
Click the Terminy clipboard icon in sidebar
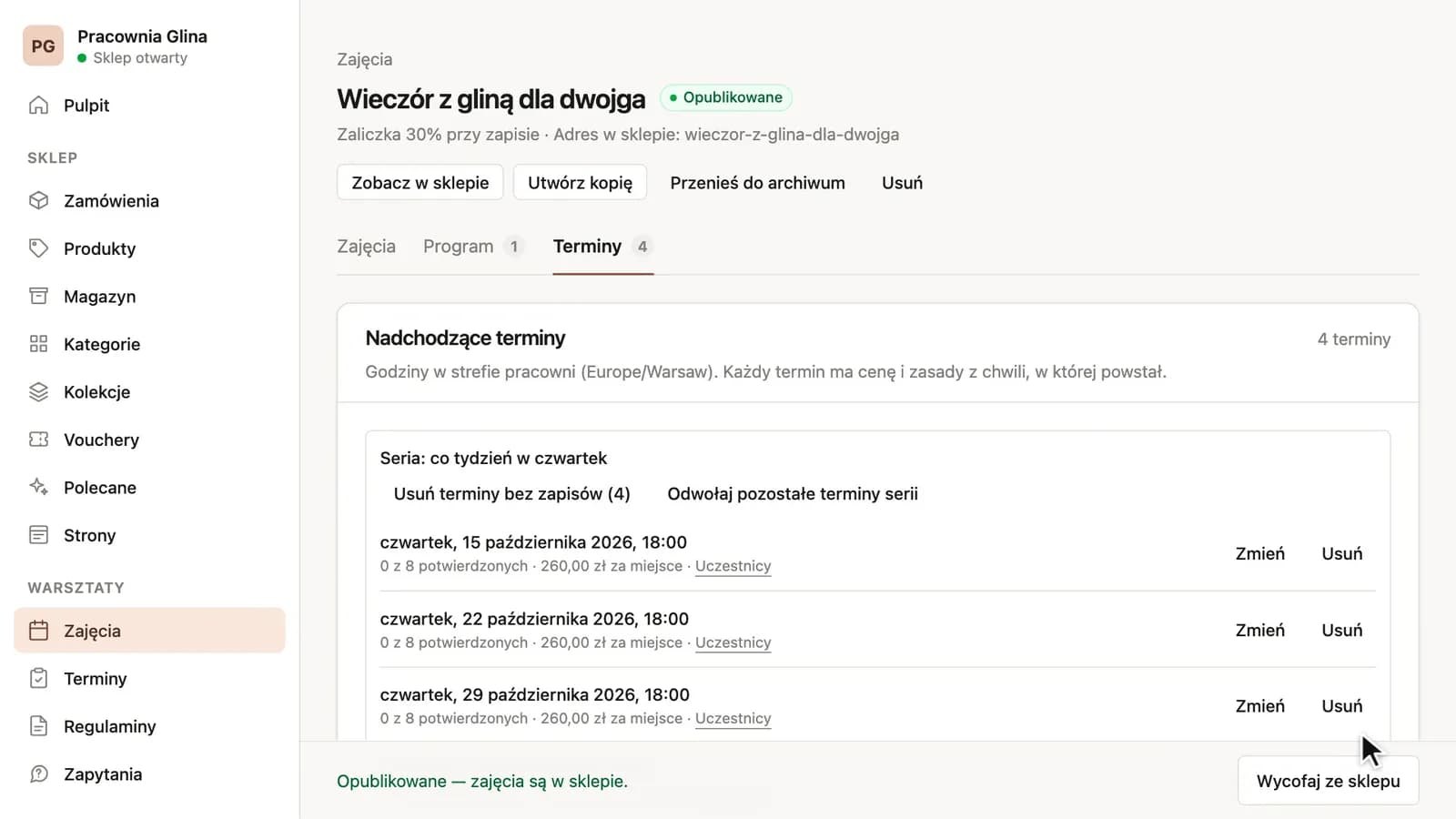[x=38, y=679]
